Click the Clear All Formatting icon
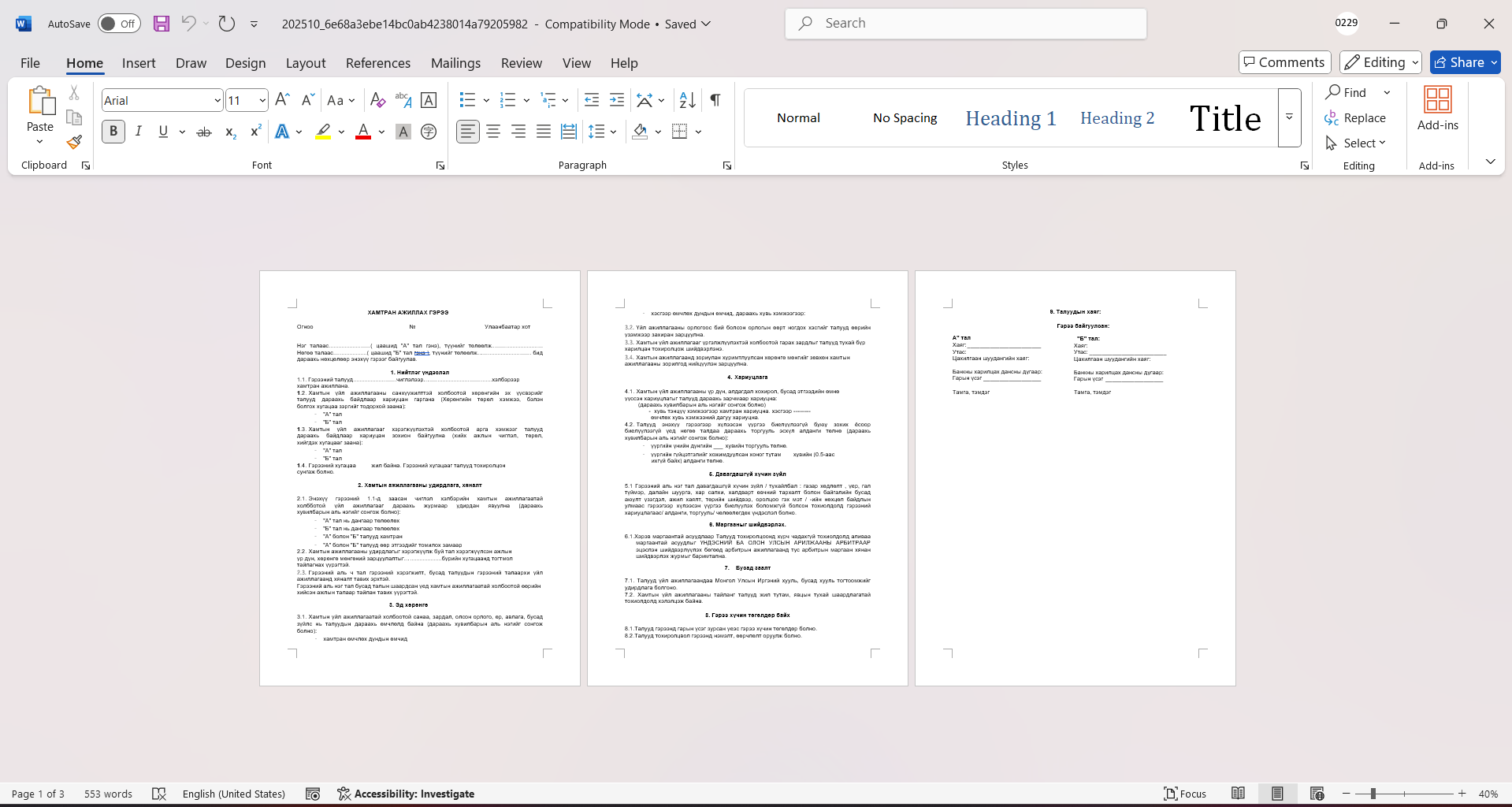1512x807 pixels. tap(377, 100)
